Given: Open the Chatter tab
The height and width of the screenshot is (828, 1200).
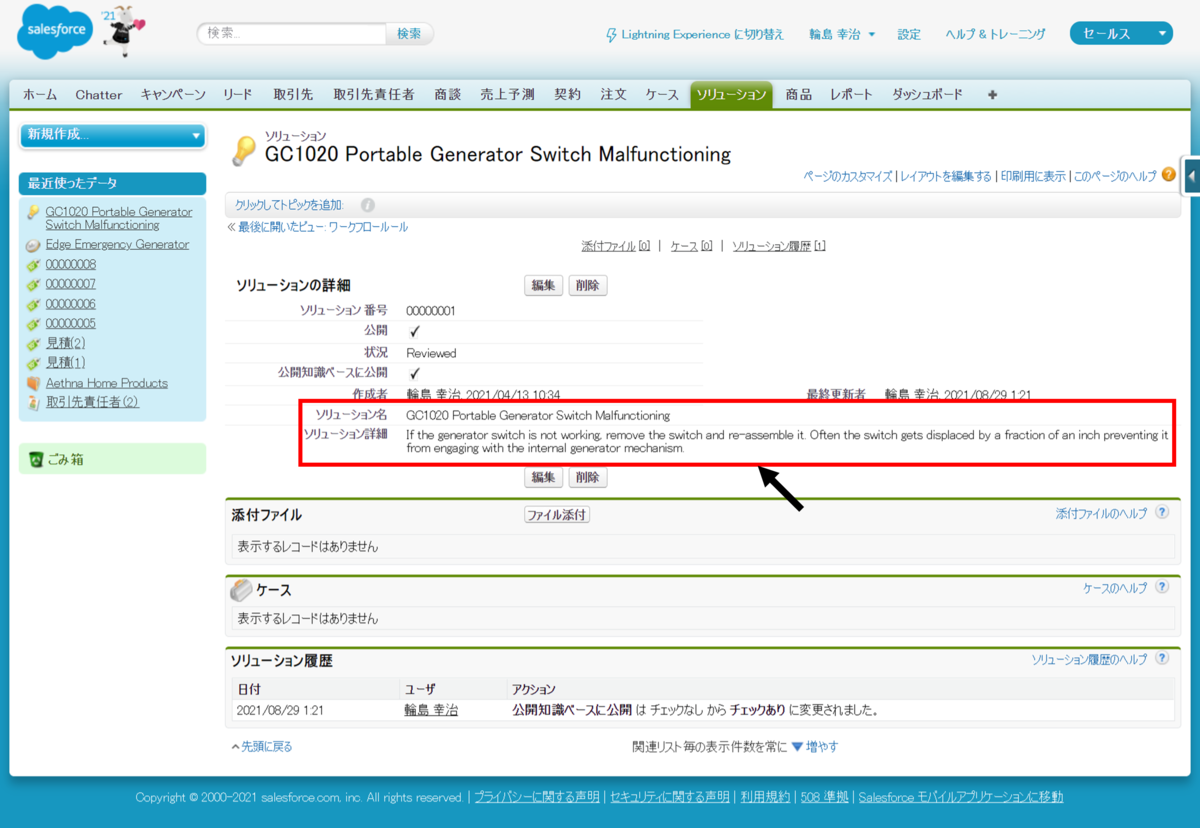Looking at the screenshot, I should (x=99, y=94).
